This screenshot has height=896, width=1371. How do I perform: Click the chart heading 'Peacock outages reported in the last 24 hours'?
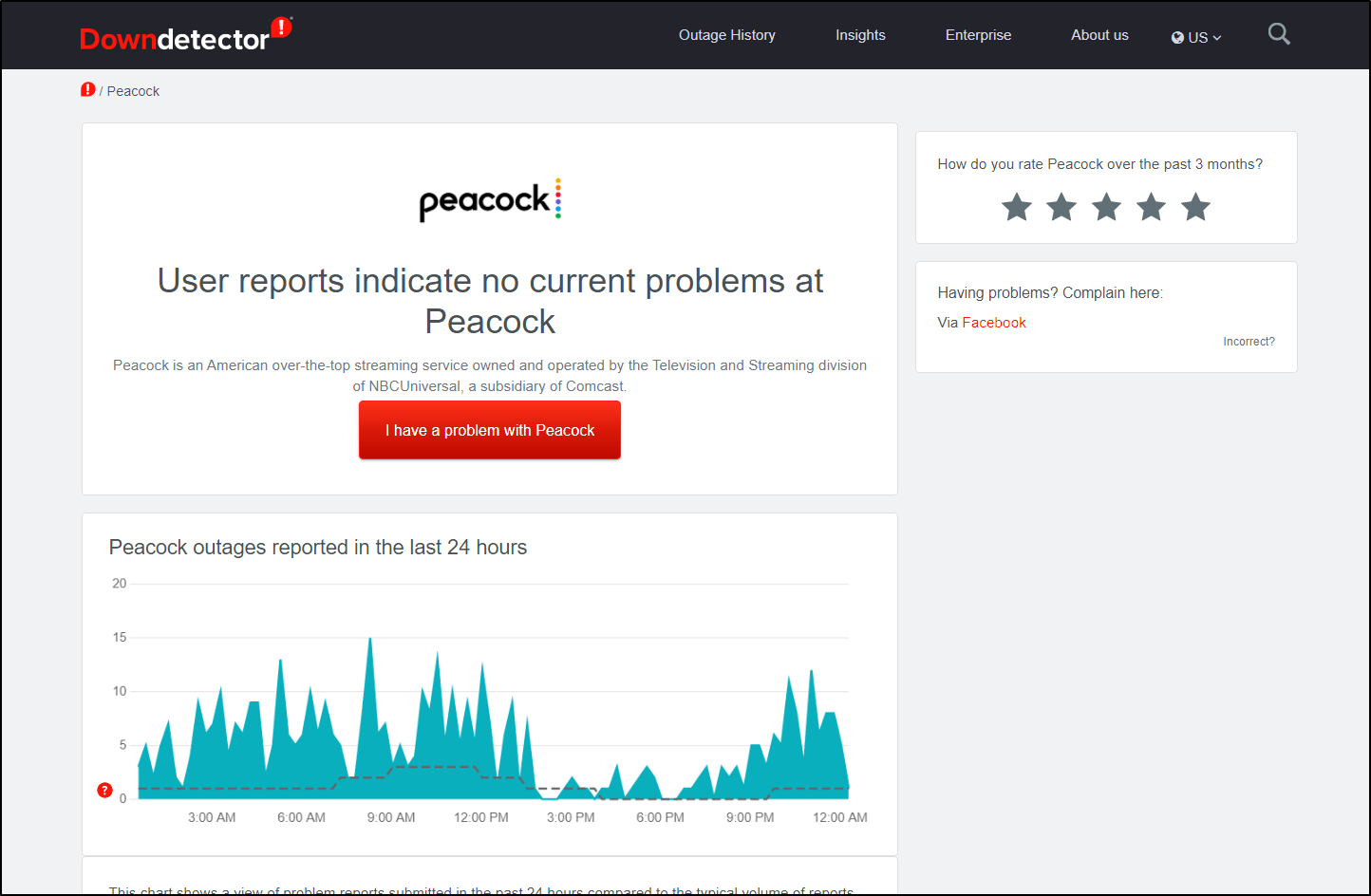[318, 548]
